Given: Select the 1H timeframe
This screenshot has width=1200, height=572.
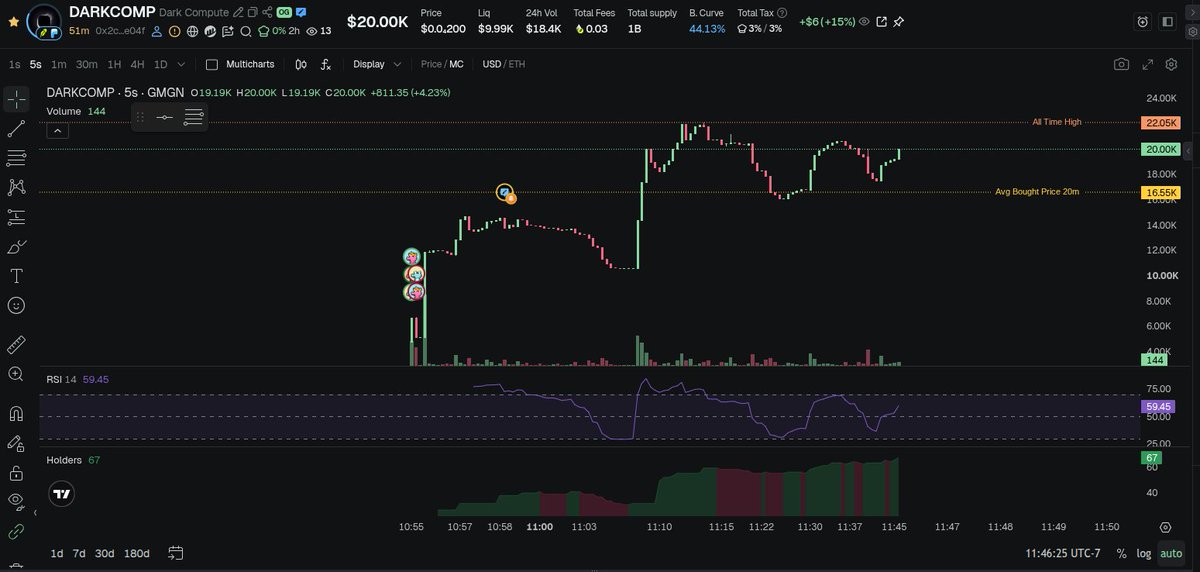Looking at the screenshot, I should (x=114, y=64).
